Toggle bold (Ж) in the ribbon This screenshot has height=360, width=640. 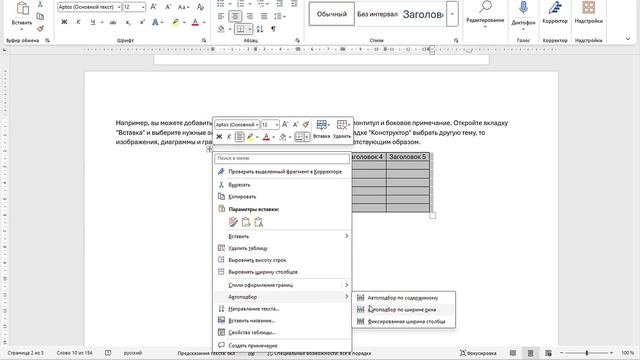click(64, 22)
